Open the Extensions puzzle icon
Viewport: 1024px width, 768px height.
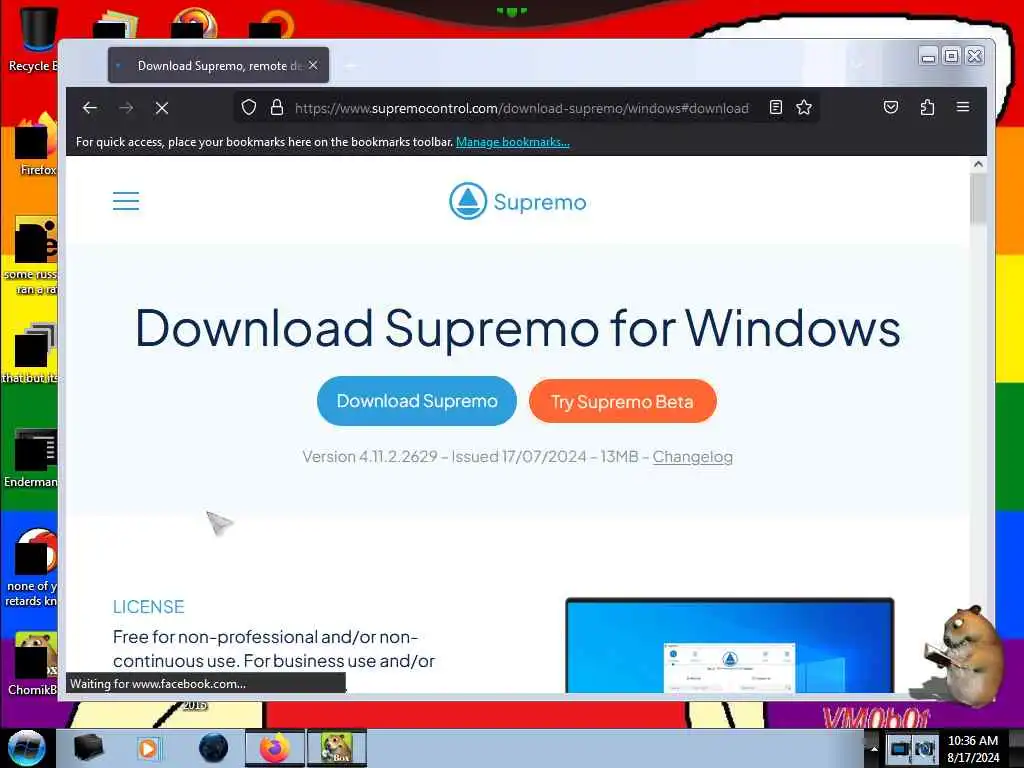tap(927, 107)
